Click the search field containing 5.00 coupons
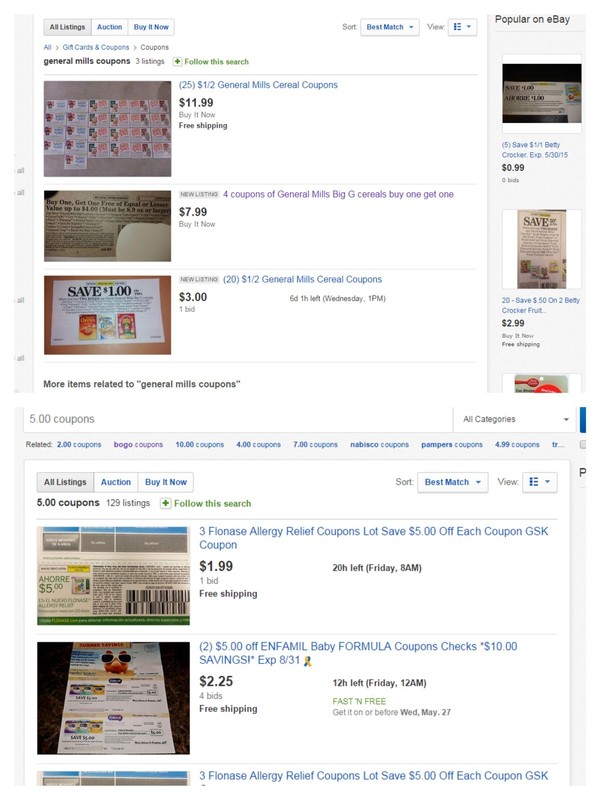This screenshot has height=800, width=600. (238, 419)
